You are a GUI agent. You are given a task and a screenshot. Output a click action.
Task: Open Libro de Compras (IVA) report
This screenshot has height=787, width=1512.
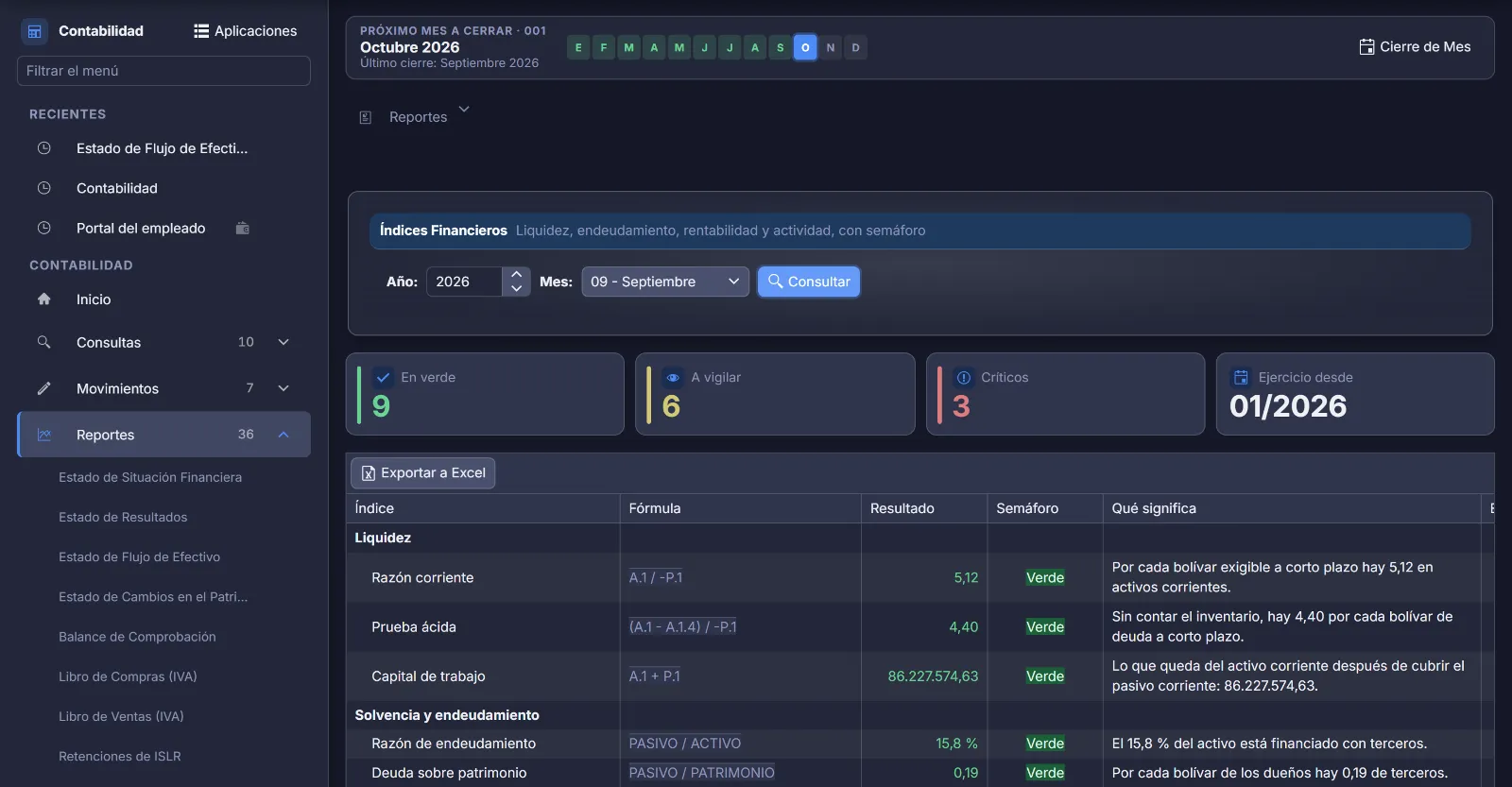tap(128, 676)
